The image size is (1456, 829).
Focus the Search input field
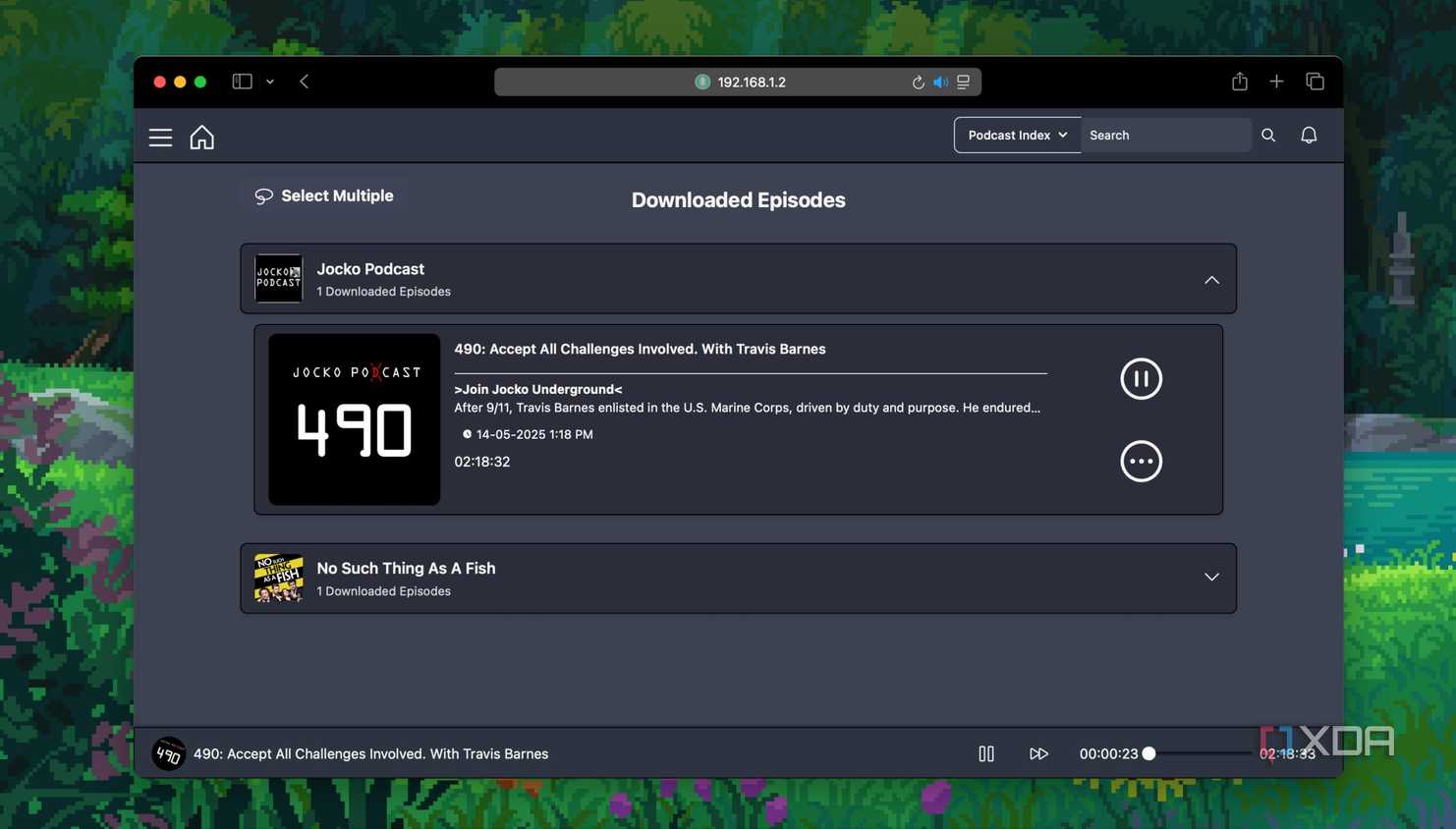click(1165, 136)
